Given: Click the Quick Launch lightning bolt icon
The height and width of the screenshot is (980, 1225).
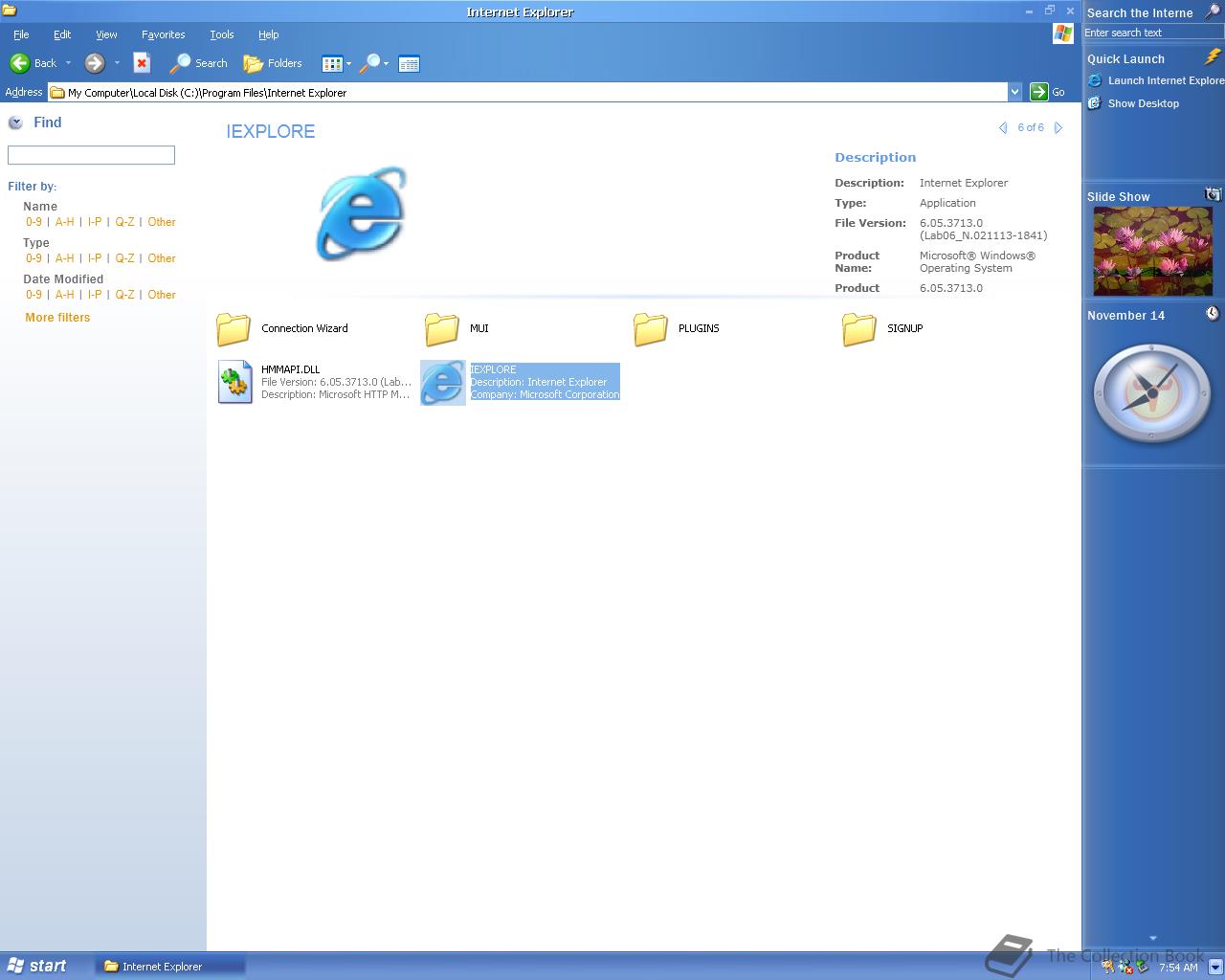Looking at the screenshot, I should pos(1213,57).
